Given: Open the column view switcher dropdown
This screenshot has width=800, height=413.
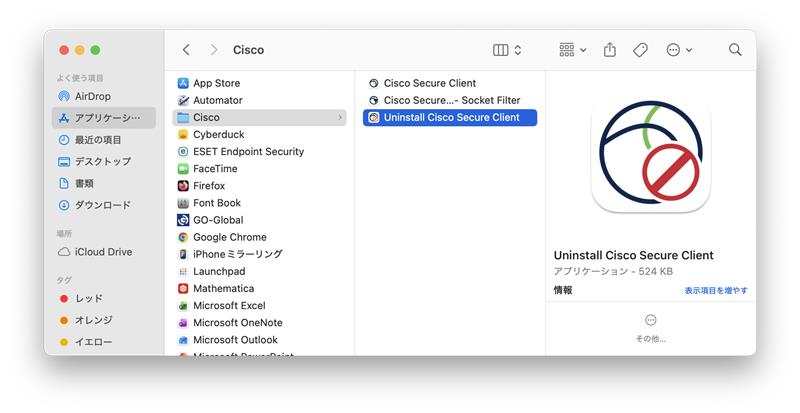Looking at the screenshot, I should pos(507,50).
